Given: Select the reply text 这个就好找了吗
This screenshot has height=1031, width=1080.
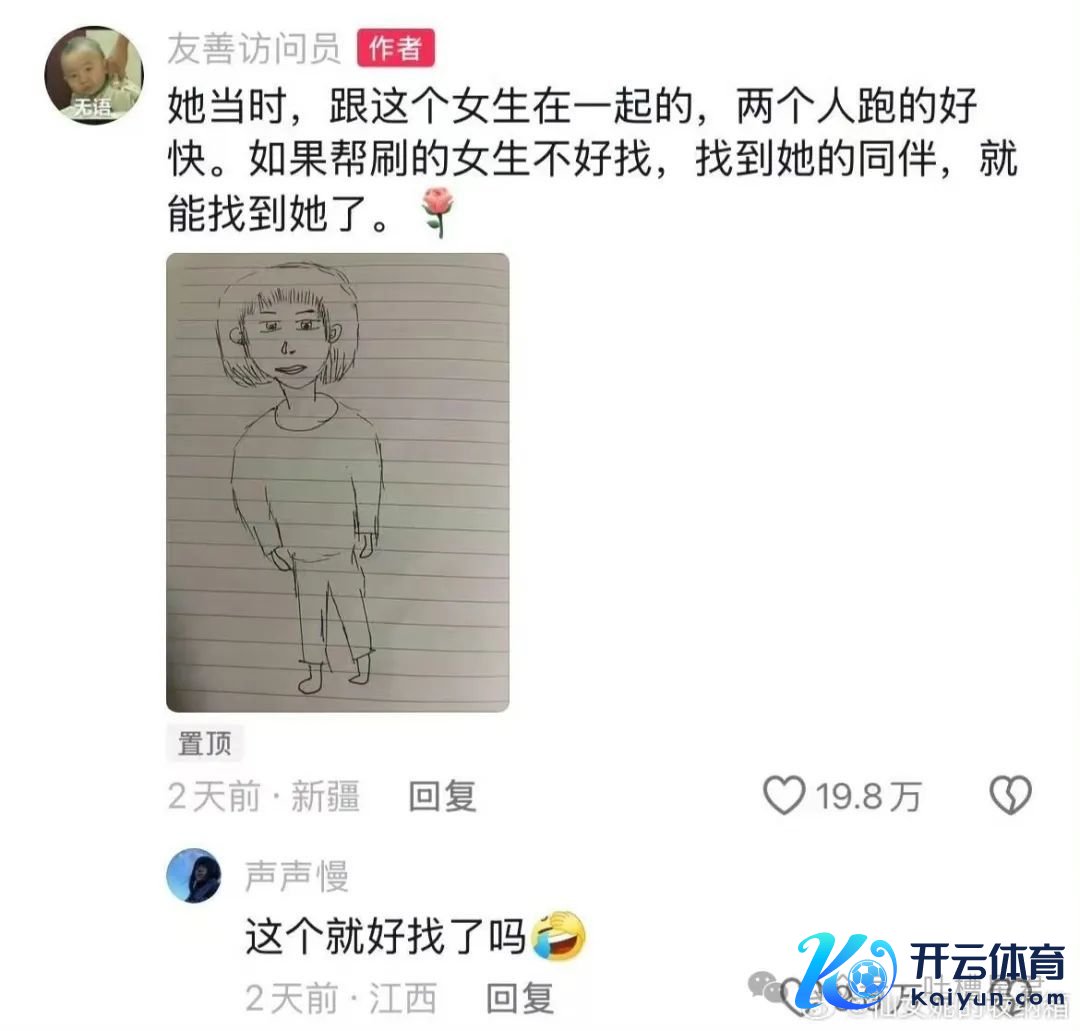Looking at the screenshot, I should click(386, 937).
